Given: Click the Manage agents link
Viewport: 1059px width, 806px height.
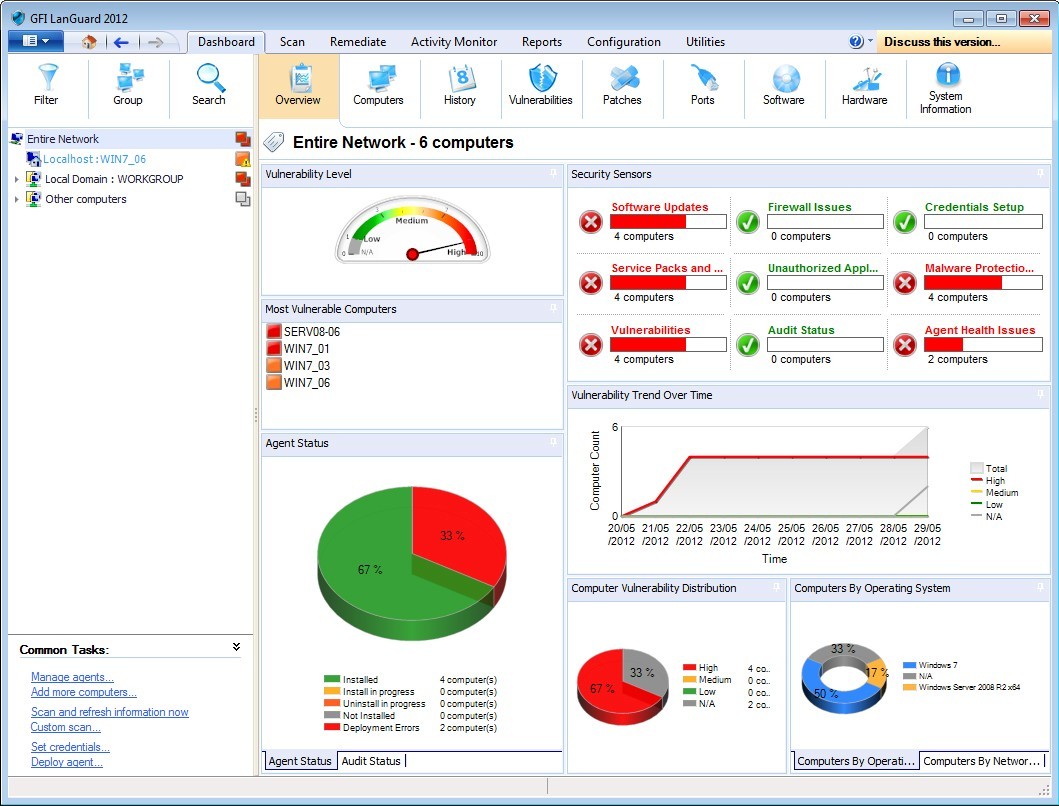Looking at the screenshot, I should click(x=72, y=677).
